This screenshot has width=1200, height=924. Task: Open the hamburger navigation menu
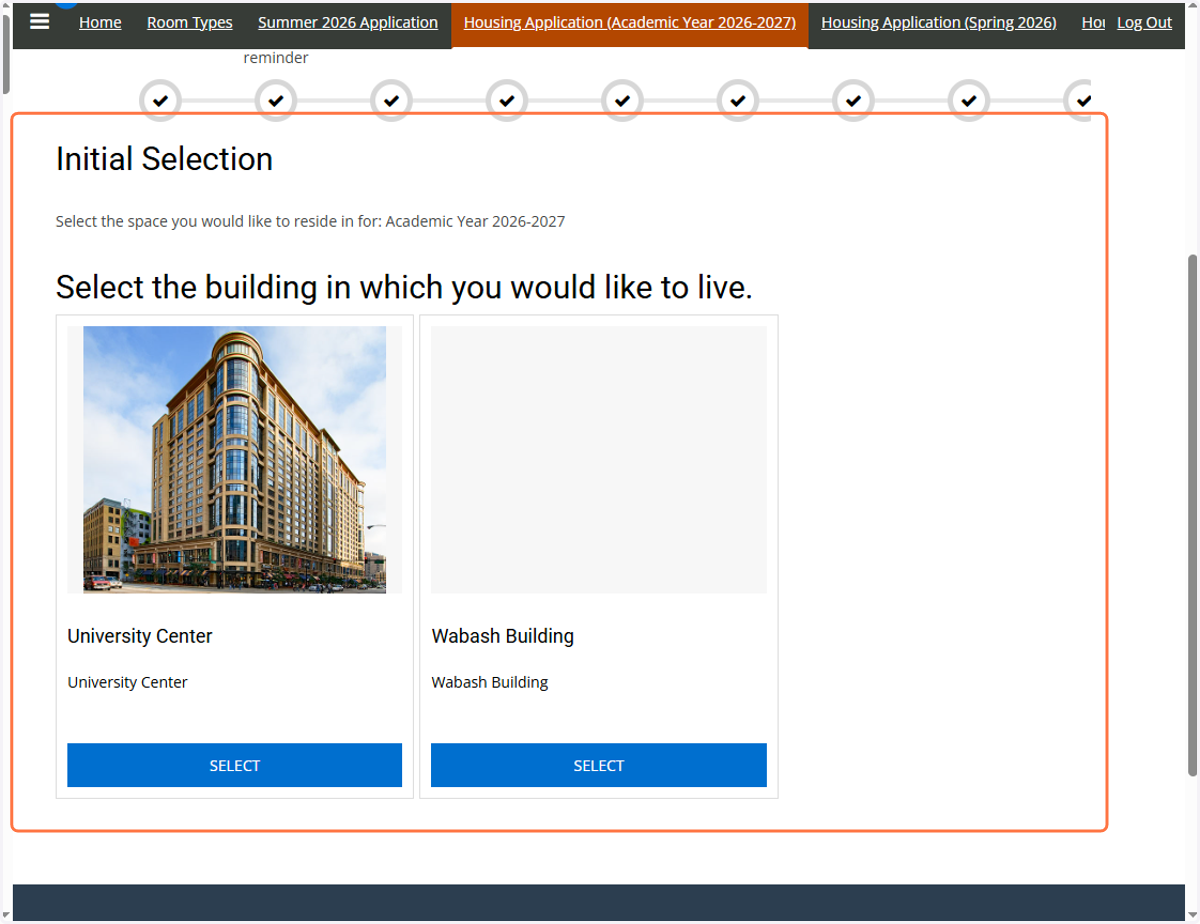tap(39, 21)
